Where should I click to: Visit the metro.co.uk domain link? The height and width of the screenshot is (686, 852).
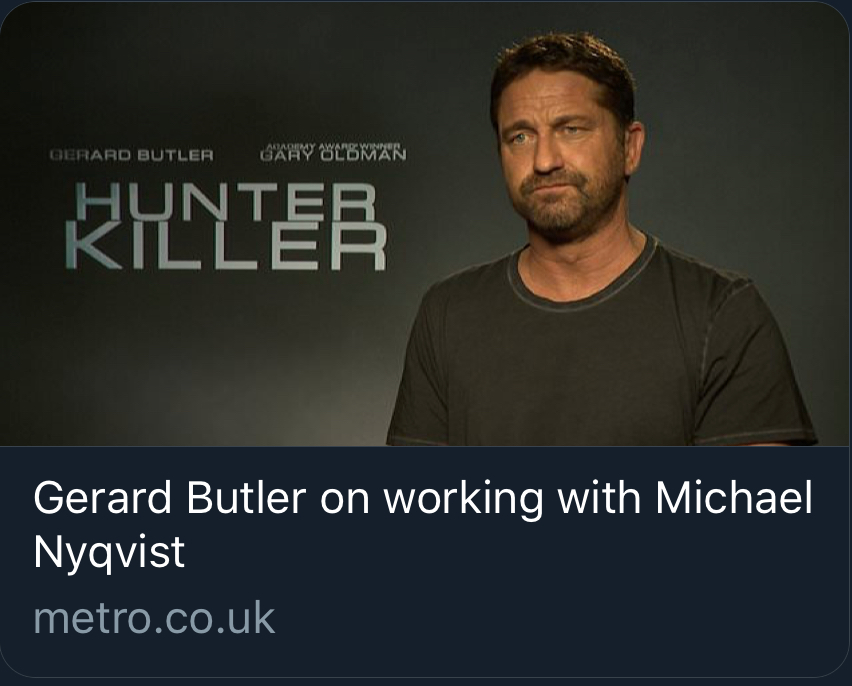pyautogui.click(x=153, y=617)
